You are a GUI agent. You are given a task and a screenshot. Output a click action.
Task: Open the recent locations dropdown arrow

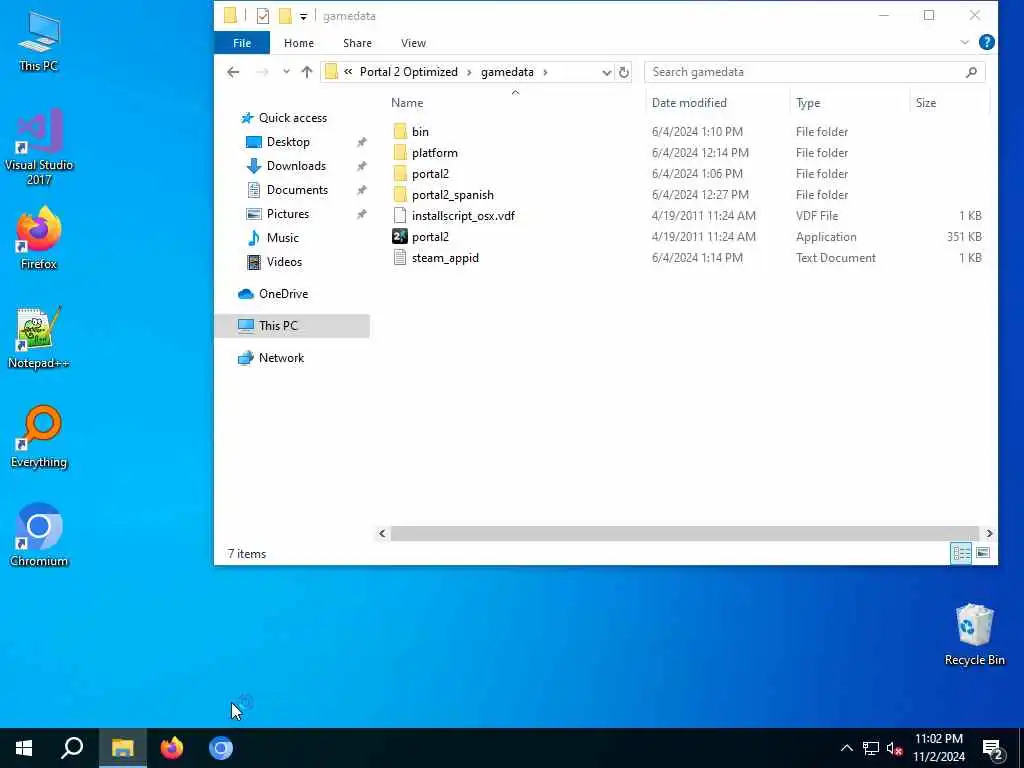click(286, 72)
